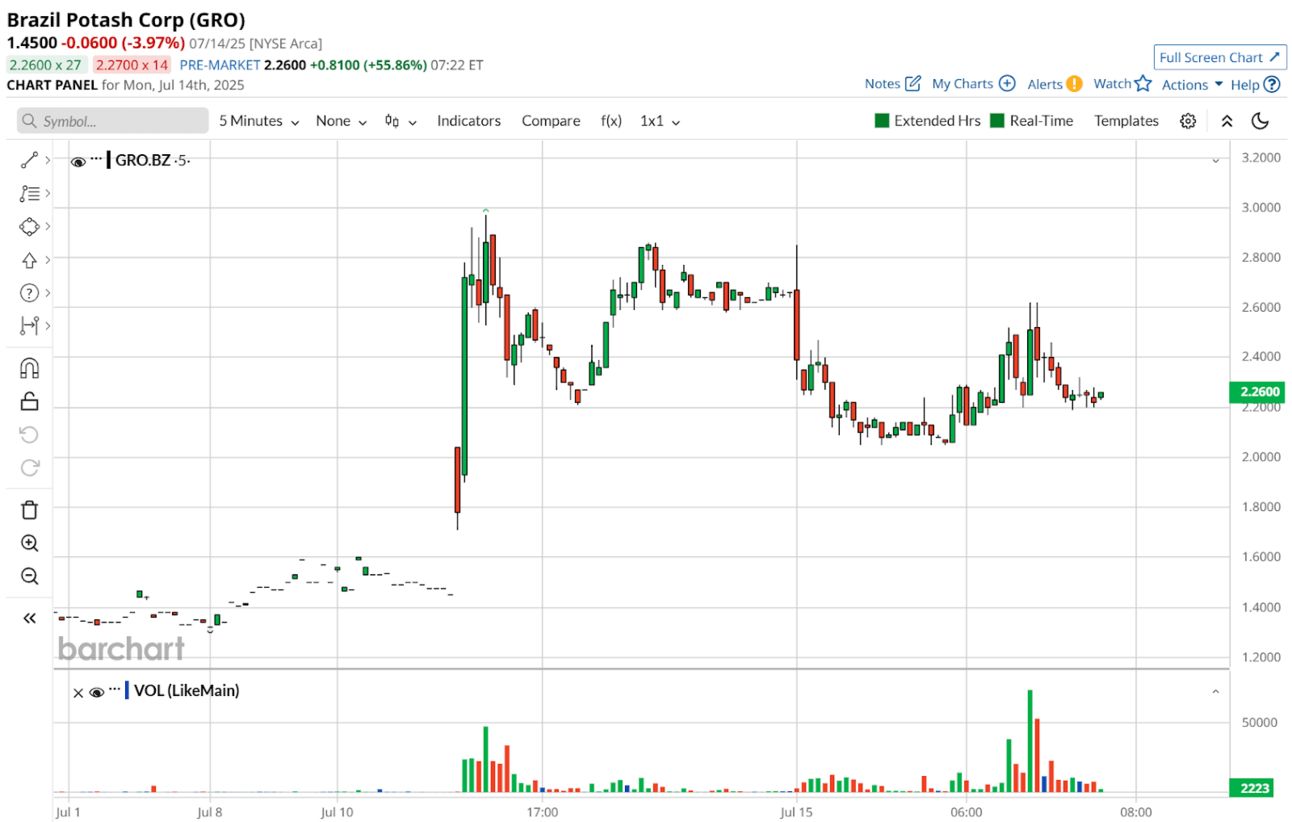Zoom out of the chart
This screenshot has width=1292, height=822.
(29, 576)
